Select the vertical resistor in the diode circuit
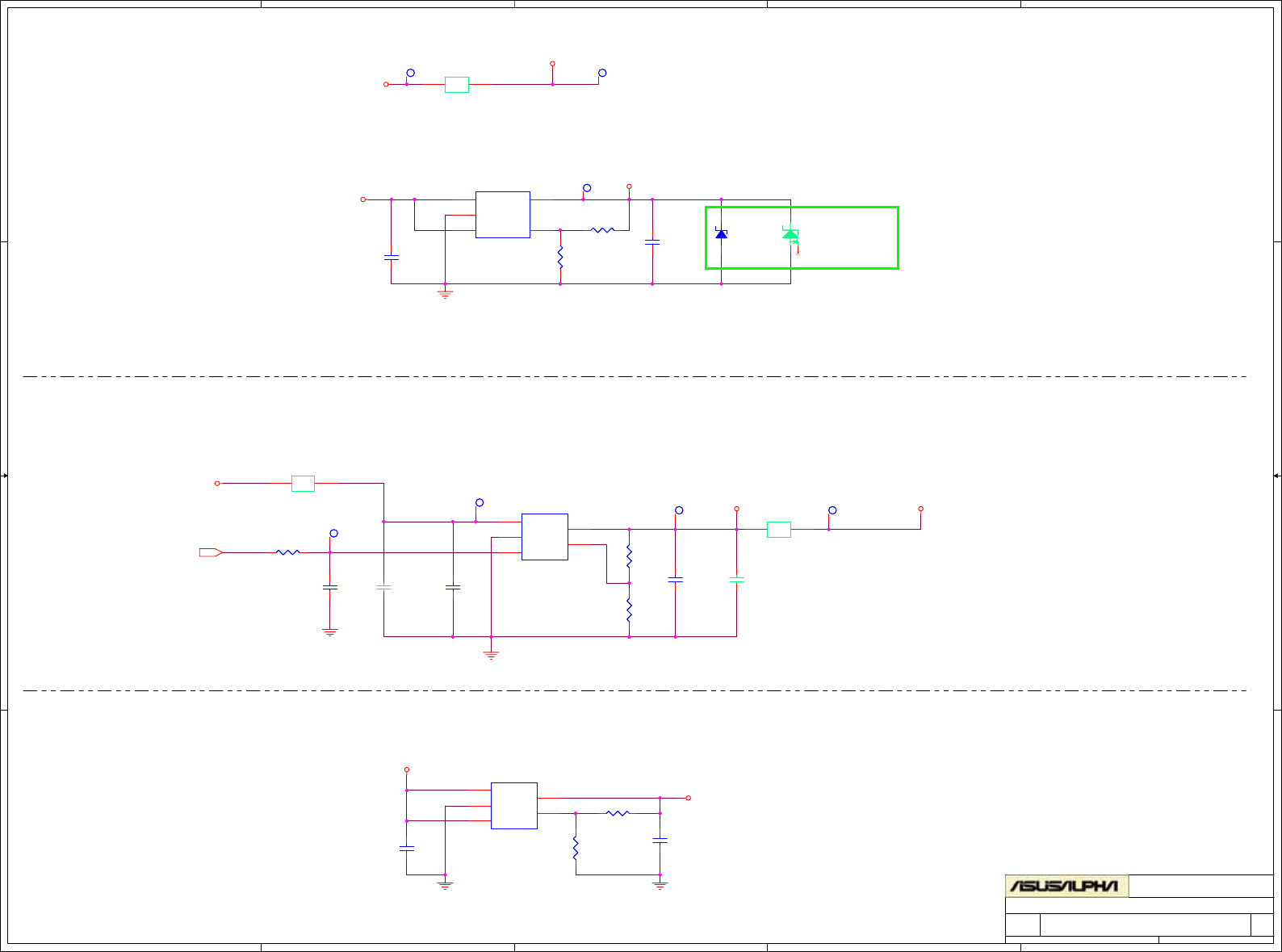Viewport: 1282px width, 952px height. tap(560, 258)
